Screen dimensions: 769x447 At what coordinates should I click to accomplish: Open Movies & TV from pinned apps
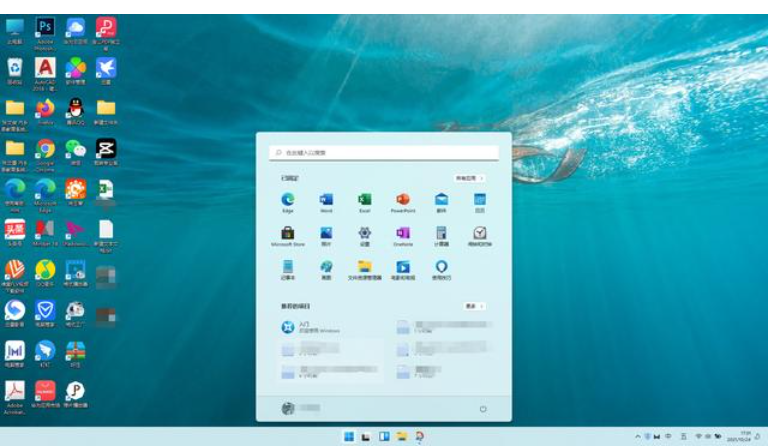403,269
